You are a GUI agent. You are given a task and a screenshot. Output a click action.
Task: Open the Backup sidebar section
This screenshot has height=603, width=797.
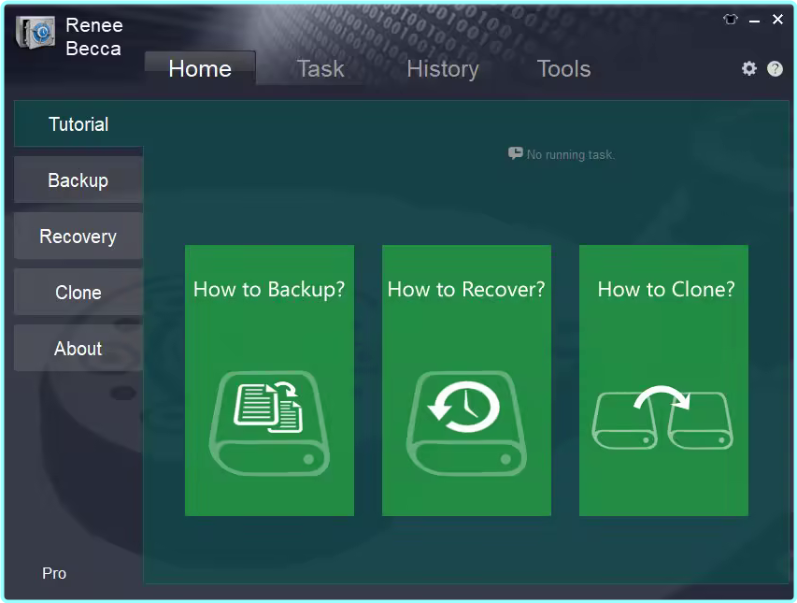pyautogui.click(x=78, y=181)
